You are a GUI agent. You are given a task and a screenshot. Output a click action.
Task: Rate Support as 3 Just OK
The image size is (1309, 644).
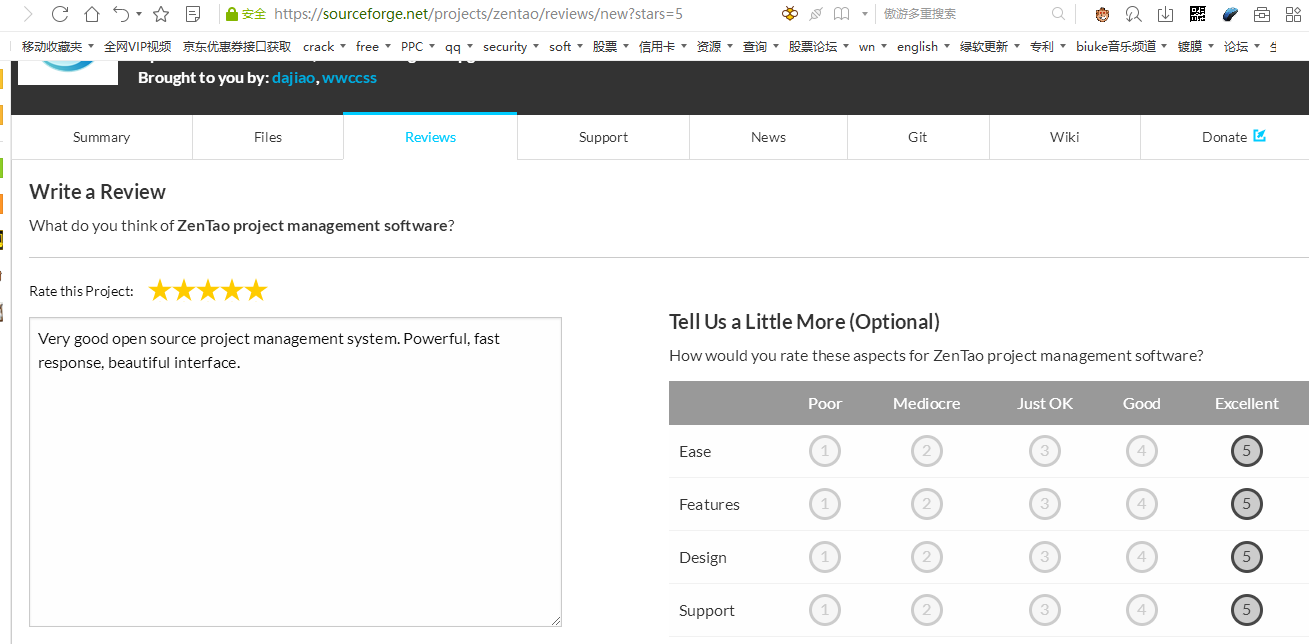[1044, 610]
